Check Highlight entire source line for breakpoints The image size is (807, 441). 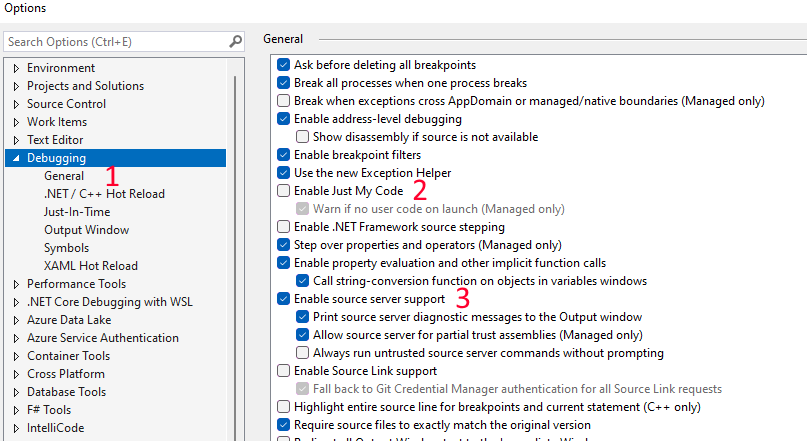(284, 407)
